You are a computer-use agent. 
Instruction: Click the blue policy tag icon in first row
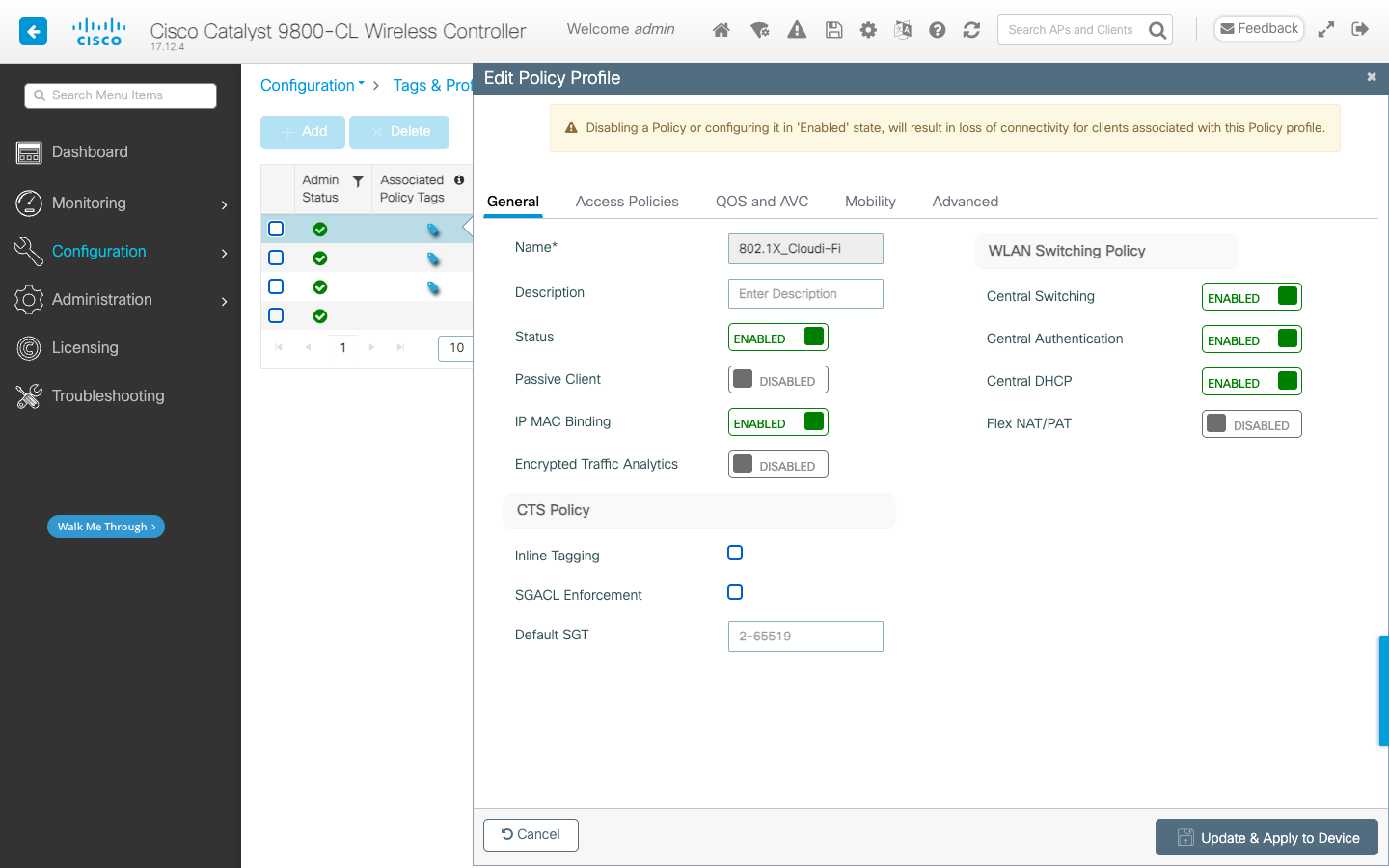(435, 229)
